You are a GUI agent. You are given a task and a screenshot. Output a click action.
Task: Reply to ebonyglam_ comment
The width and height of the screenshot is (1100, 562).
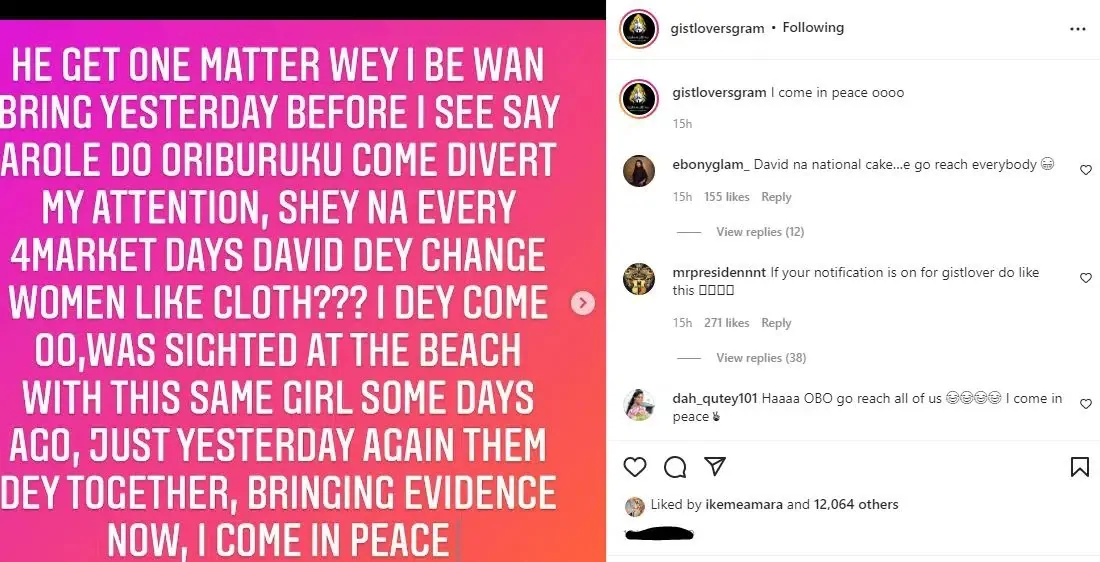[x=776, y=197]
